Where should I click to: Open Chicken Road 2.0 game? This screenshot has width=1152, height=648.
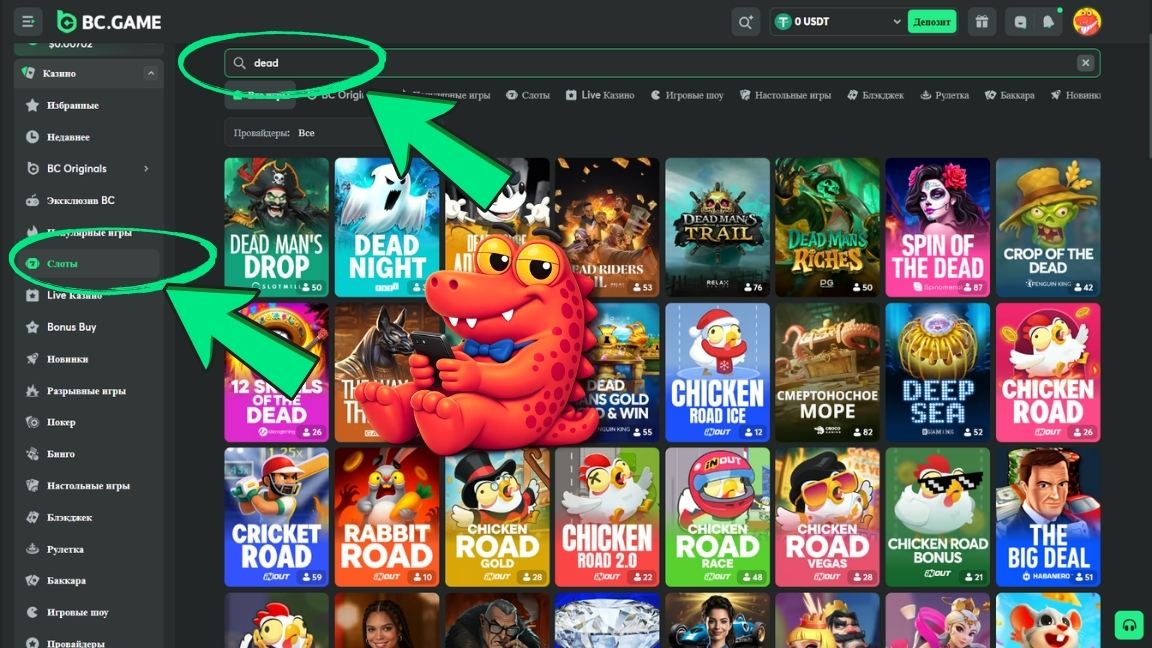click(x=607, y=517)
